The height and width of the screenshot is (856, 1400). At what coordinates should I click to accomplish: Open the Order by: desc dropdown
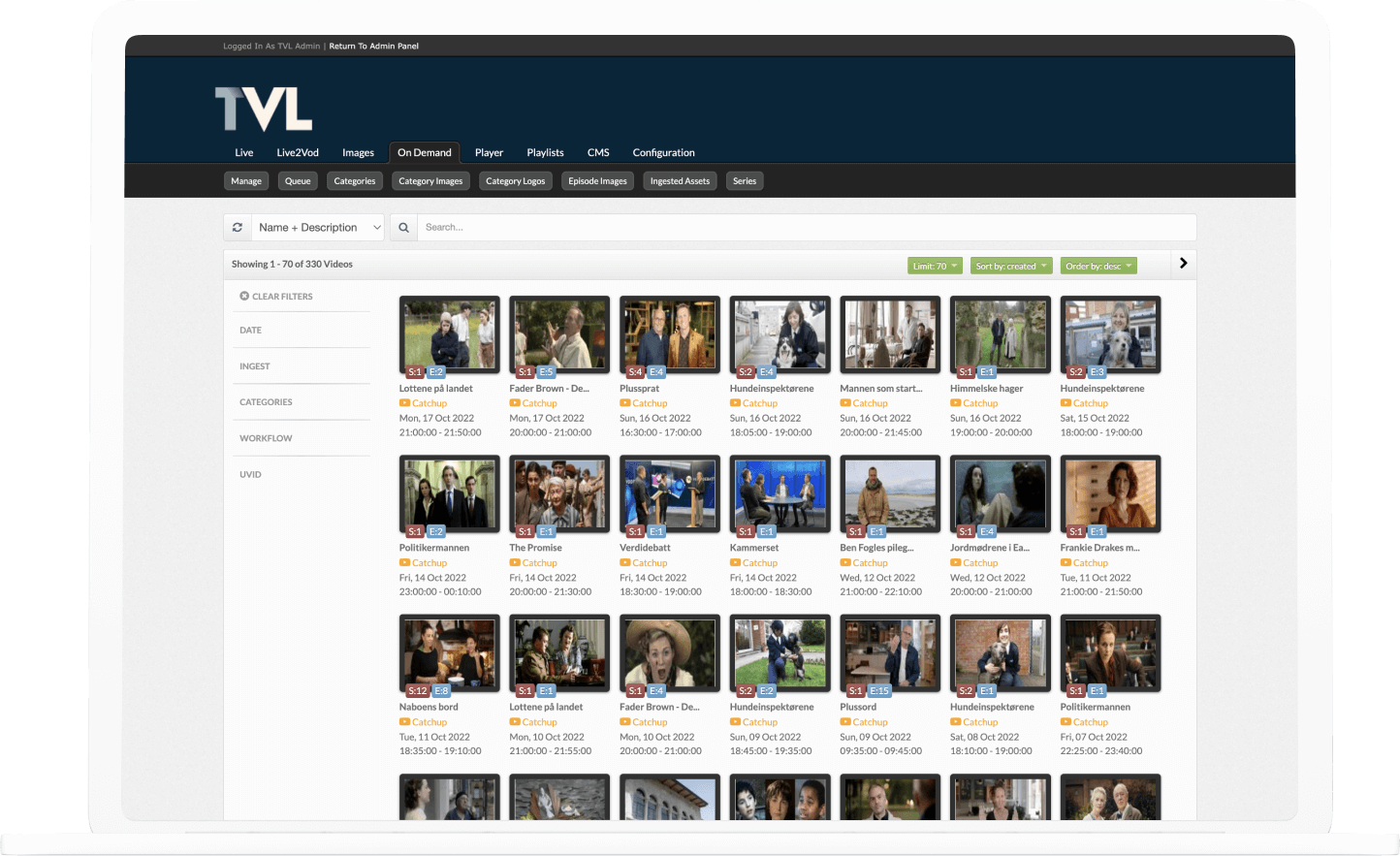pos(1098,266)
